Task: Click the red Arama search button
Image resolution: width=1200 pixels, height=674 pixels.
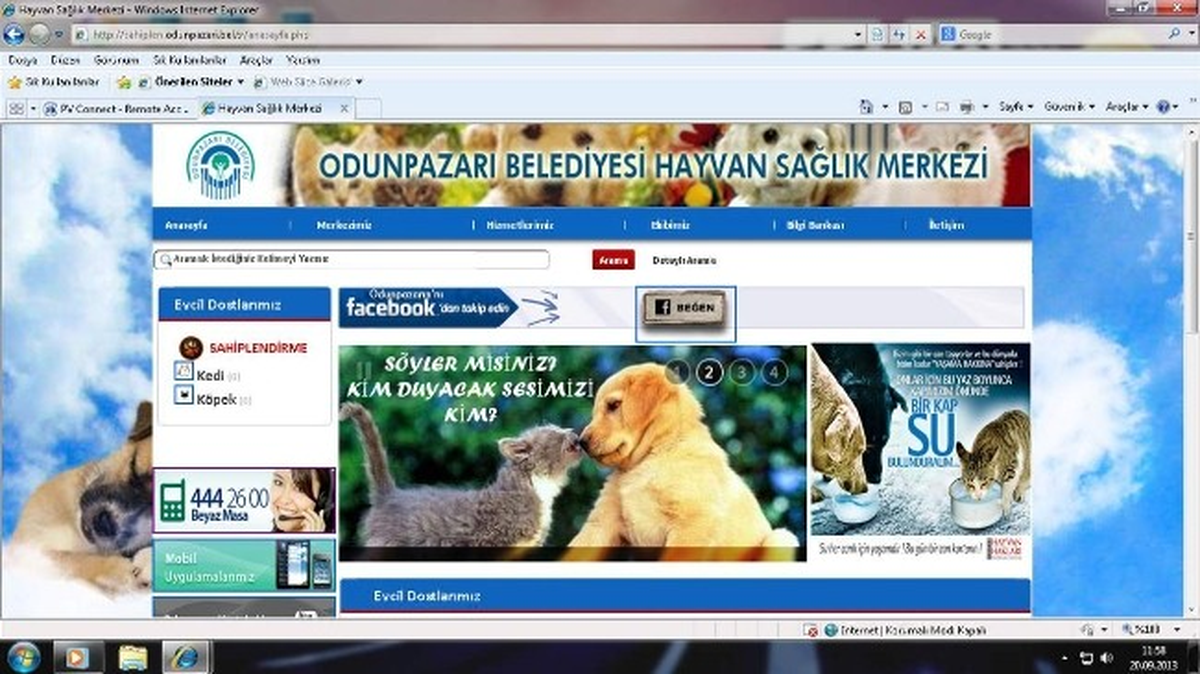Action: tap(613, 260)
